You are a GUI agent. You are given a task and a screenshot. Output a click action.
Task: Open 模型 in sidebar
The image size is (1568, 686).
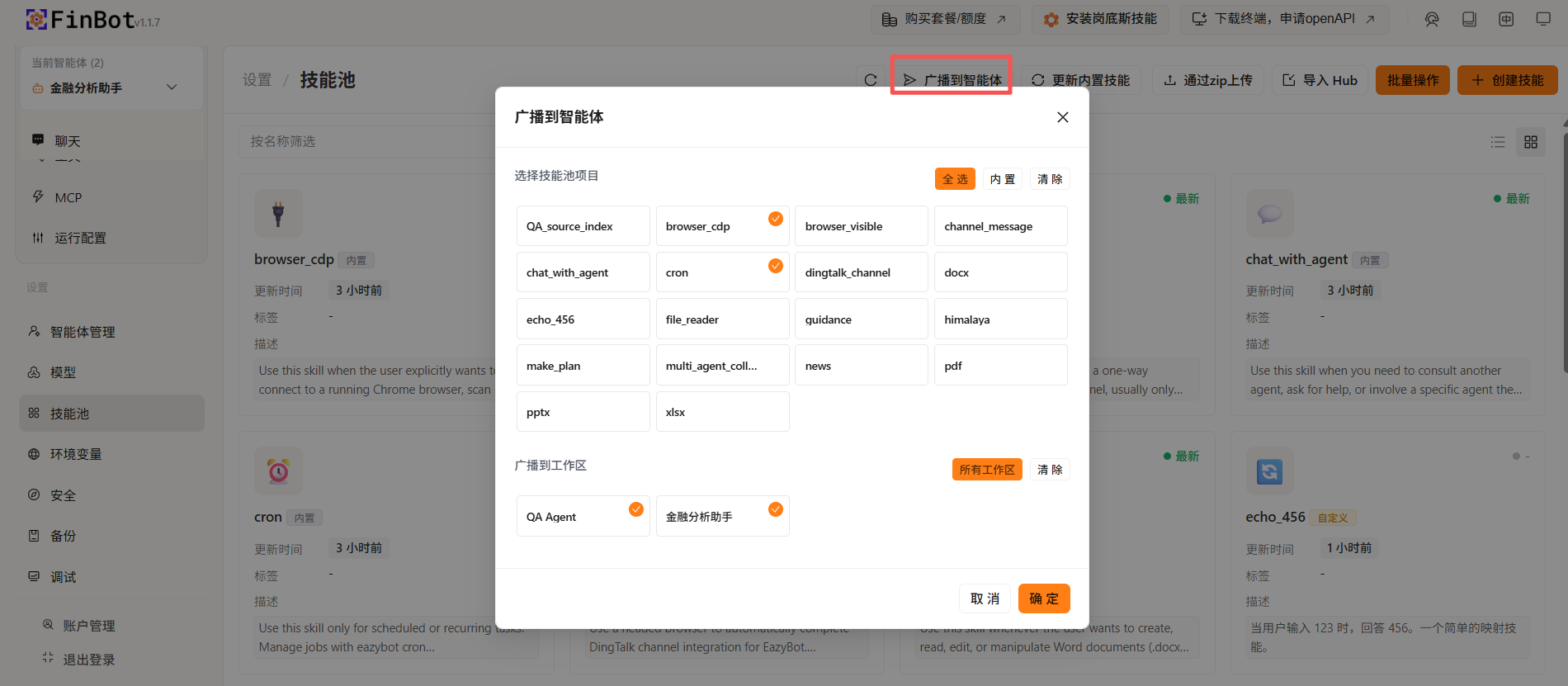coord(111,372)
